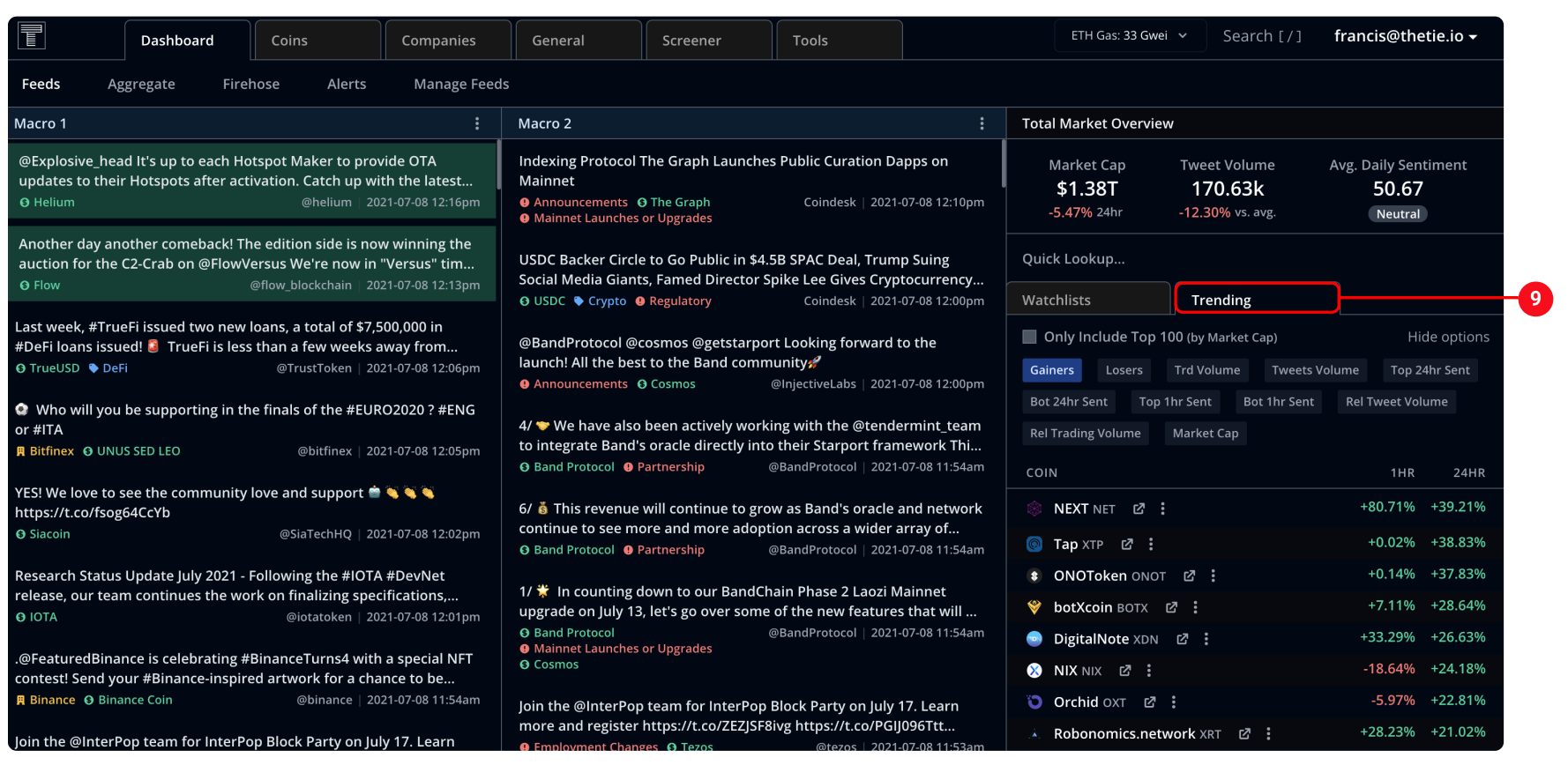Click Hide options link
Viewport: 1568px width, 765px height.
pyautogui.click(x=1448, y=337)
